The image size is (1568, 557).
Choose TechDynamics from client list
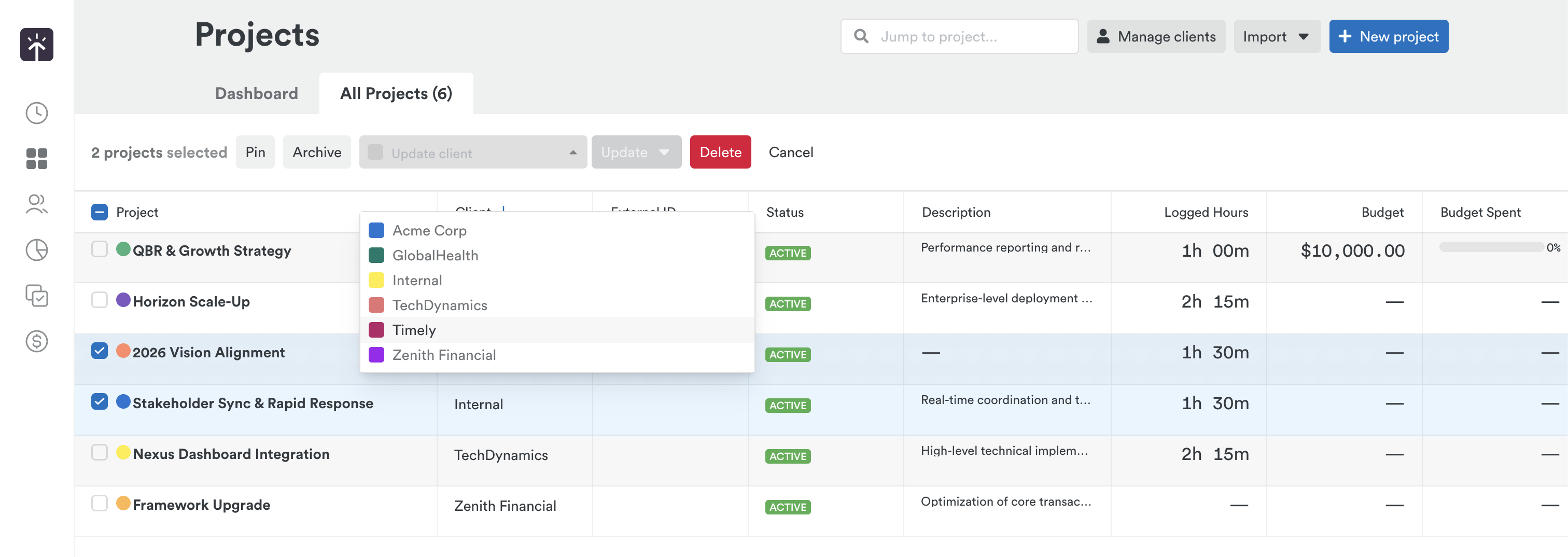[557, 305]
